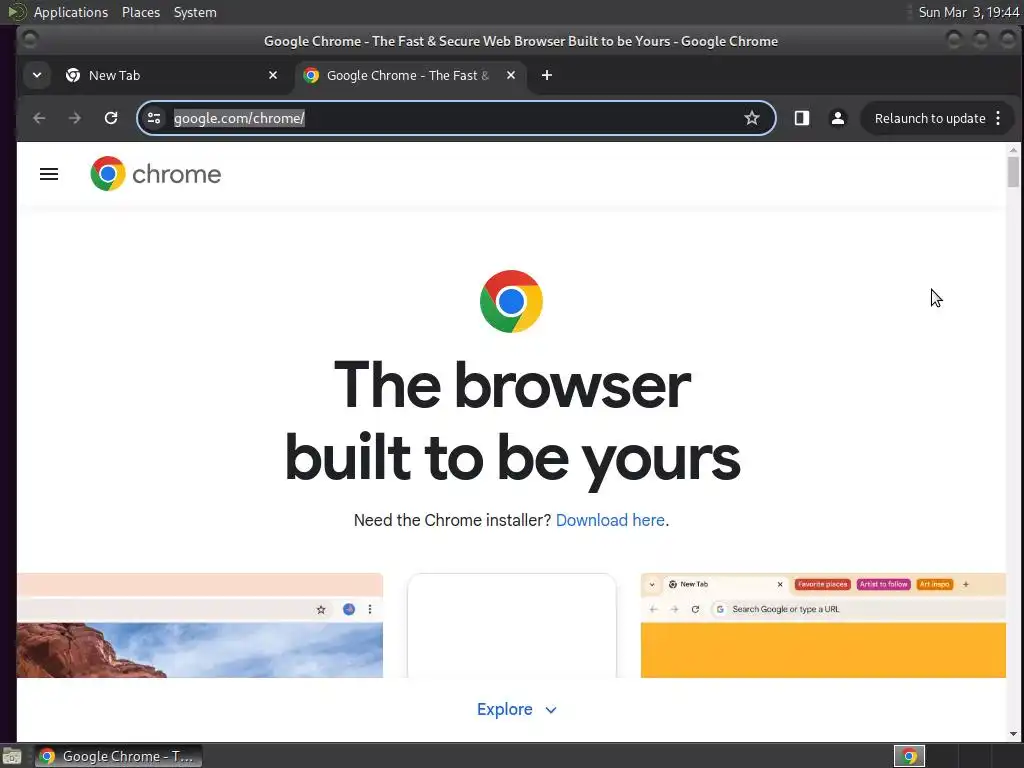Open a new tab with plus icon
The height and width of the screenshot is (768, 1024).
pyautogui.click(x=547, y=75)
